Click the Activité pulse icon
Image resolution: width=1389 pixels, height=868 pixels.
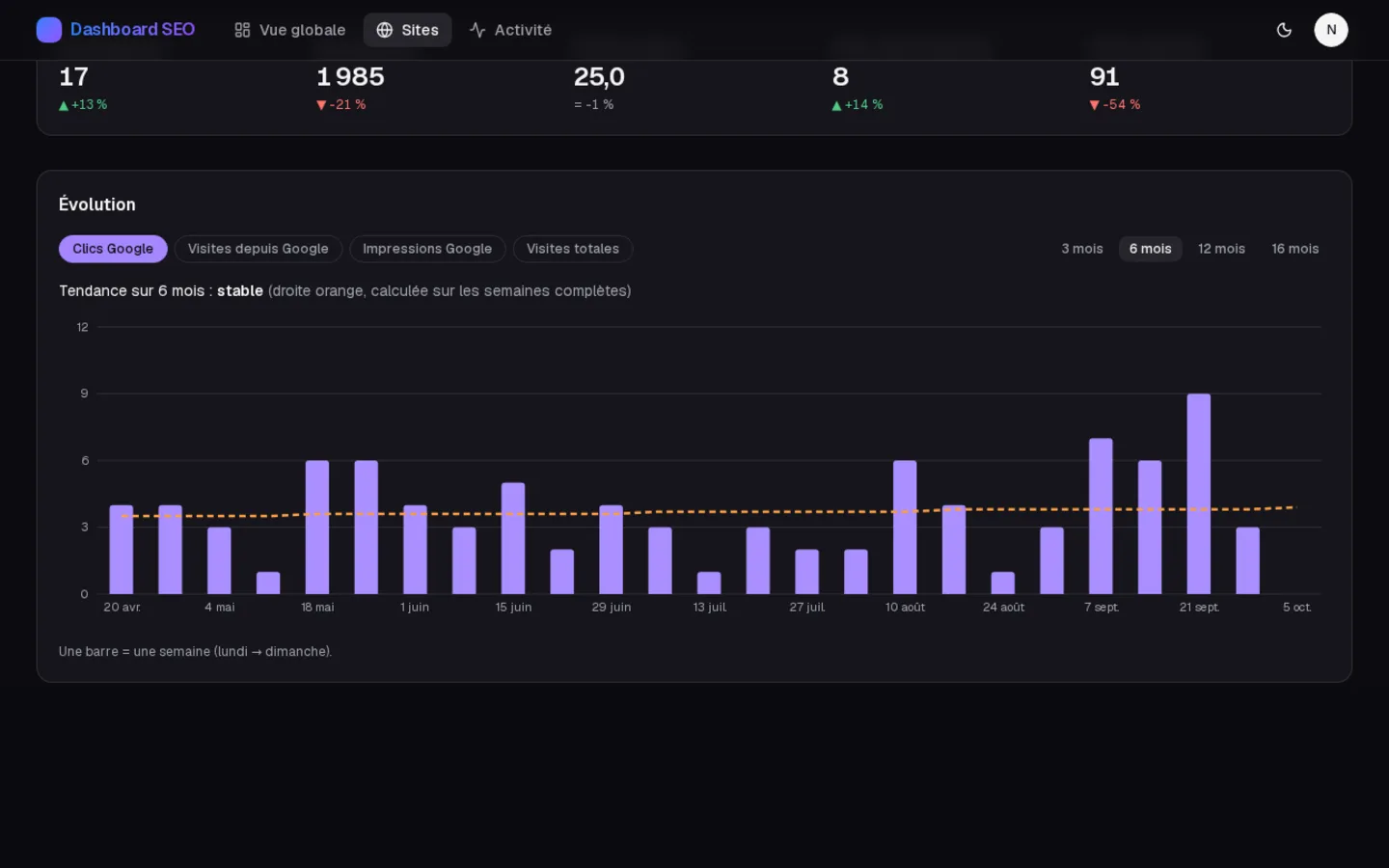[477, 30]
